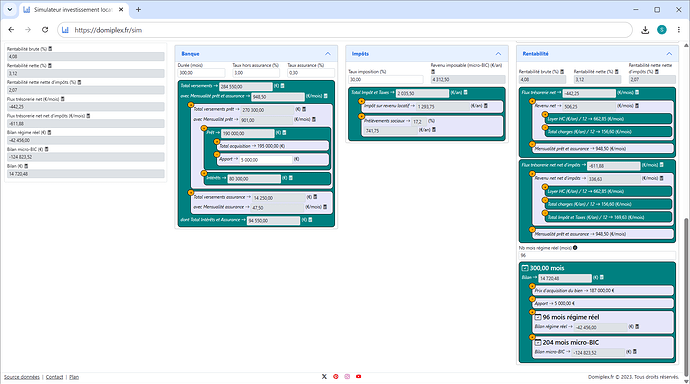690x384 pixels.
Task: Click calculator icon beside Prélèvements sociaux 741,75
Action: (x=434, y=130)
